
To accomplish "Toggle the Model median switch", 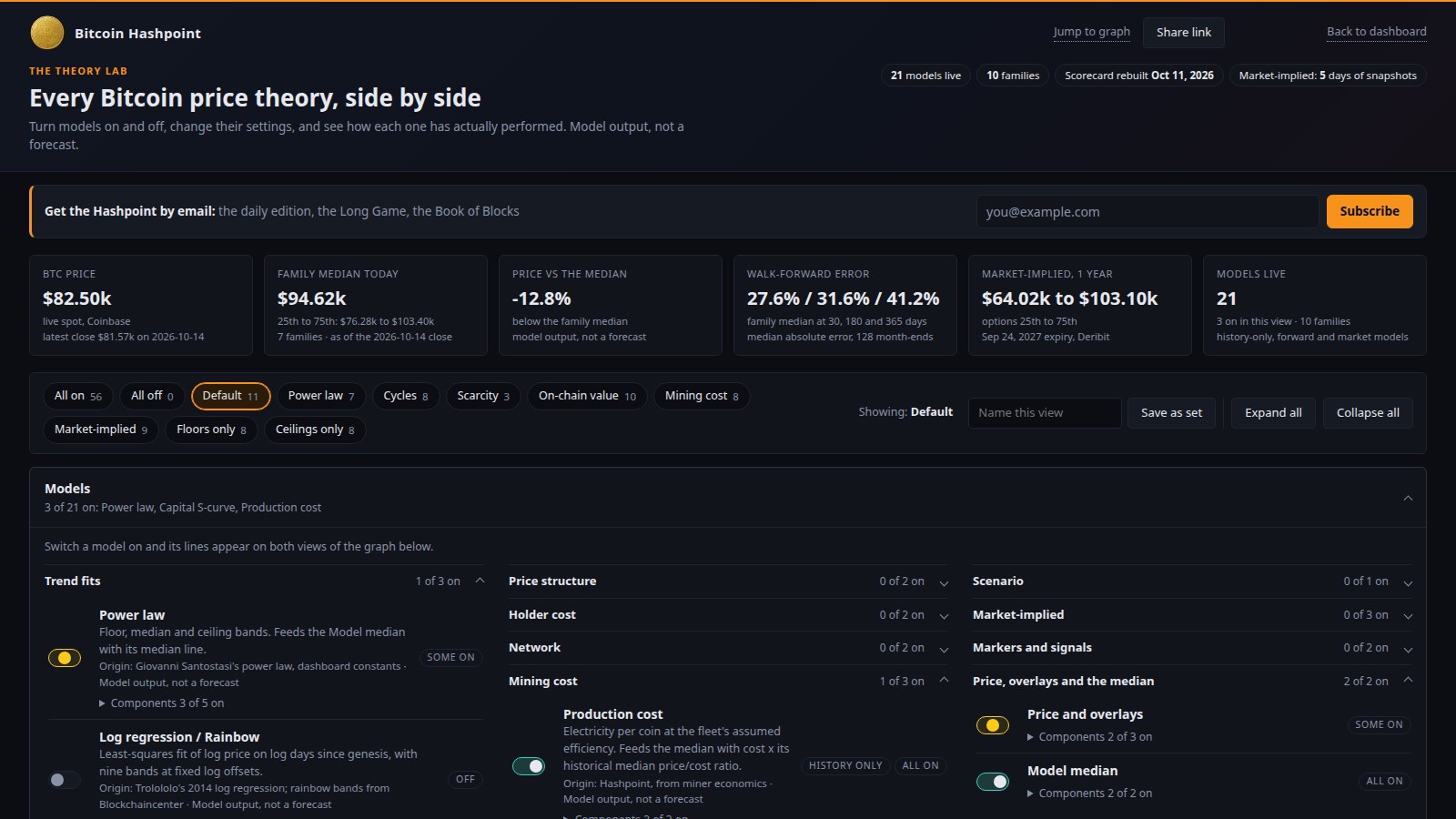I will [993, 782].
